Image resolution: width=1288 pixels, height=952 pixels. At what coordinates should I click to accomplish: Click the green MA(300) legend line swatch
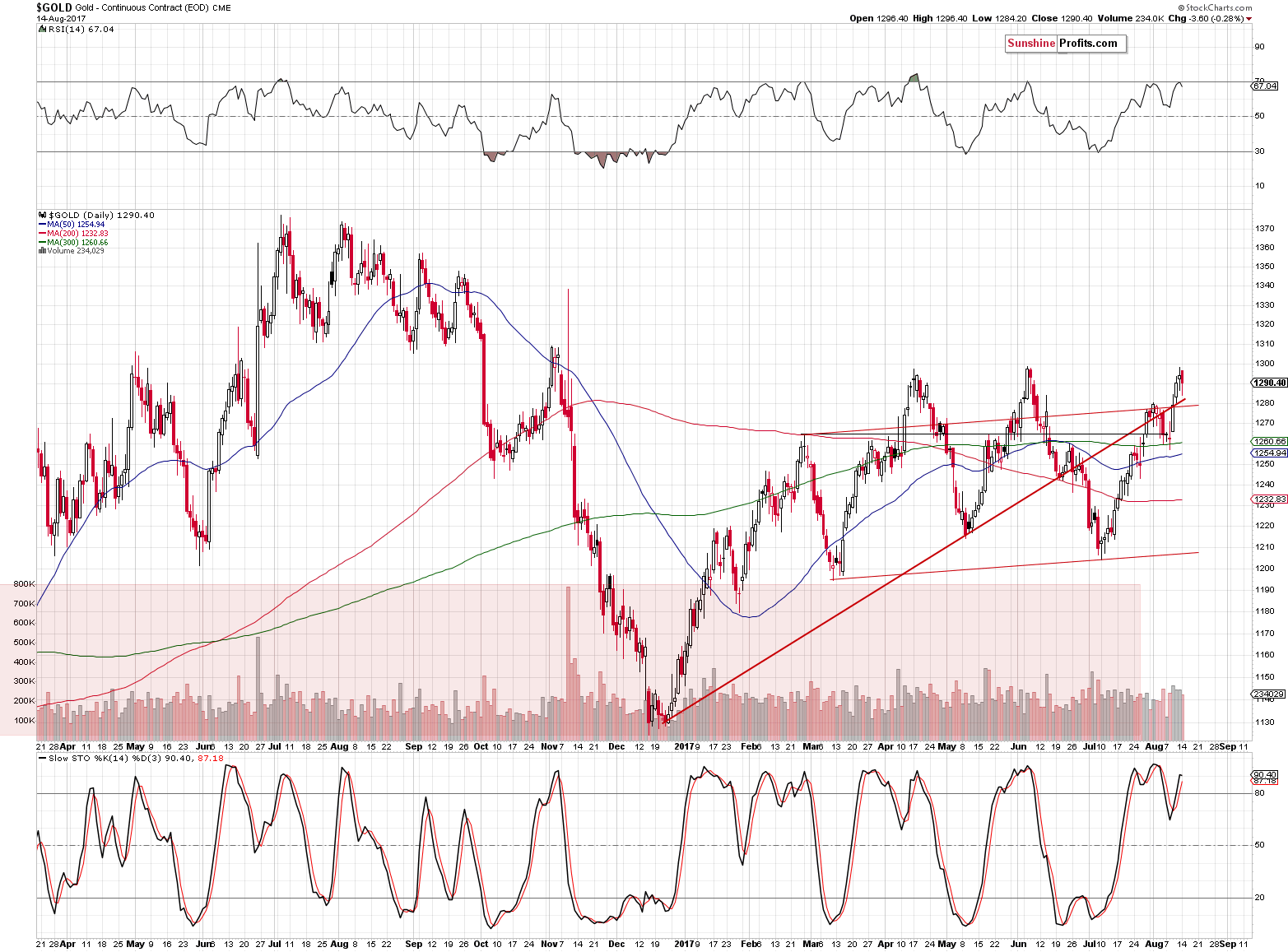[42, 242]
